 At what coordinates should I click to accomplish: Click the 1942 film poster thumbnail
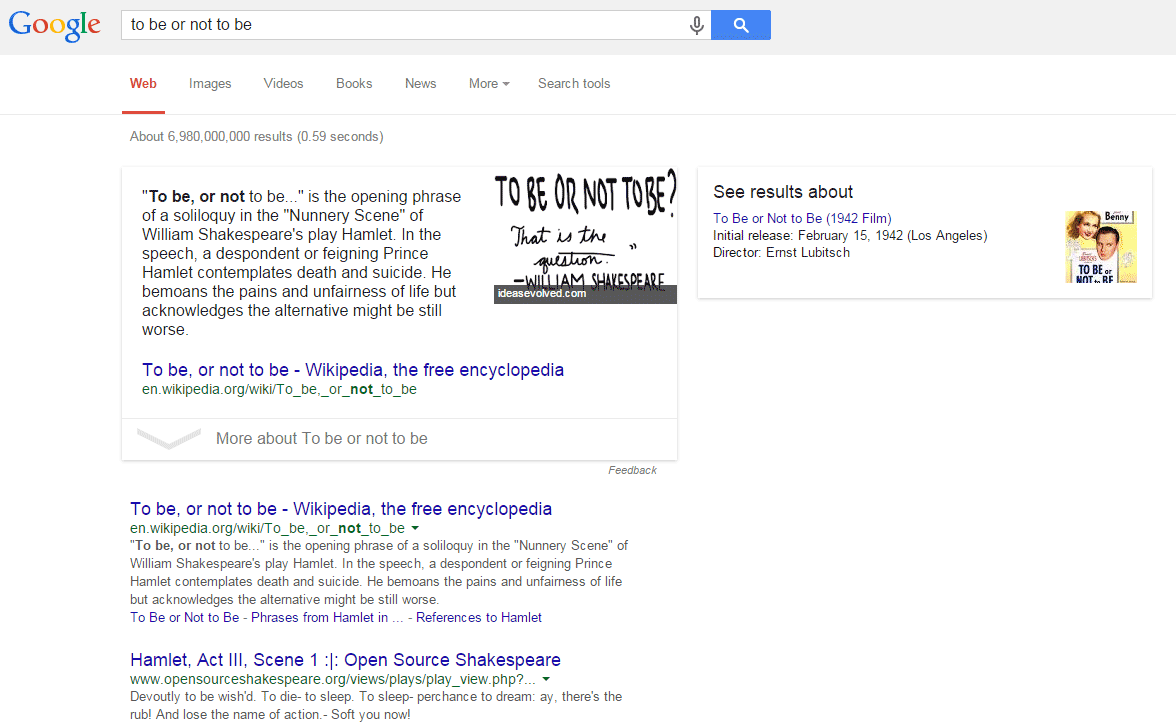coord(1101,247)
